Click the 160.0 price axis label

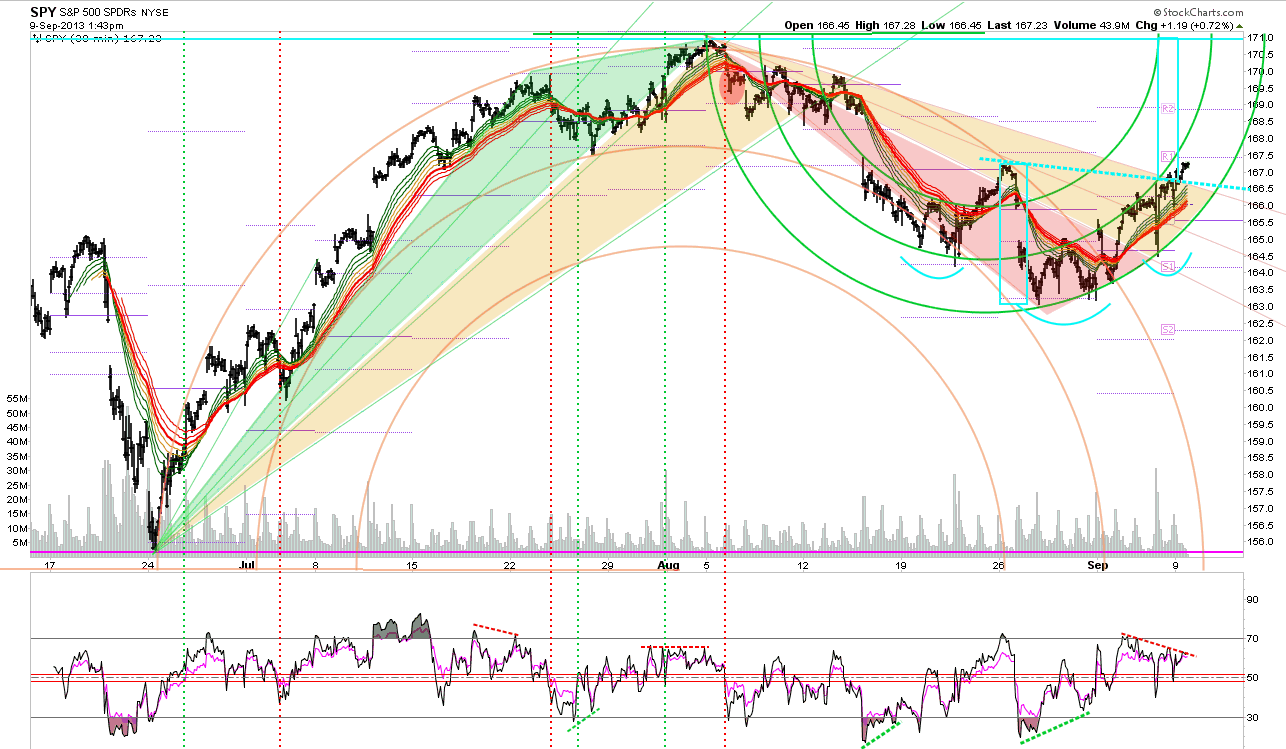(1259, 408)
